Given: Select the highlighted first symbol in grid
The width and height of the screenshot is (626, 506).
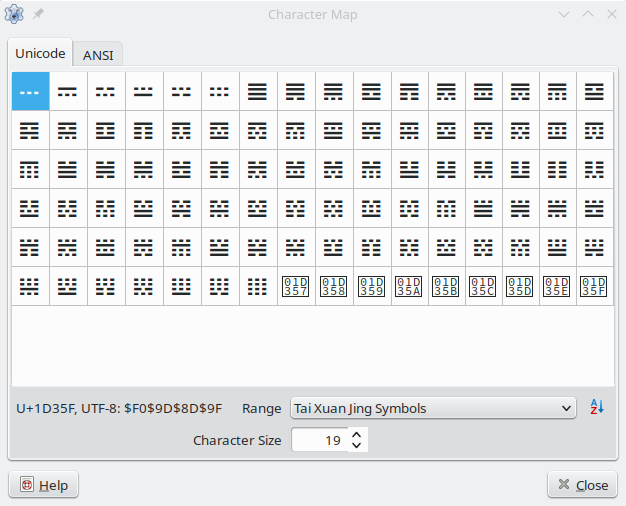Looking at the screenshot, I should pos(31,91).
